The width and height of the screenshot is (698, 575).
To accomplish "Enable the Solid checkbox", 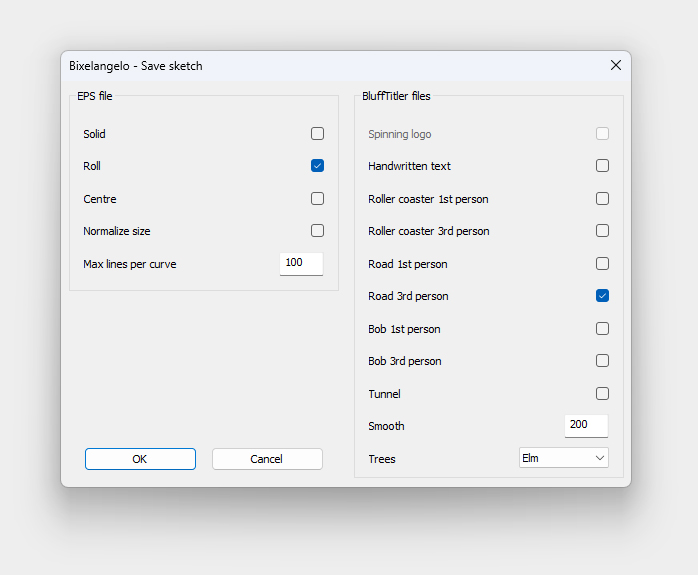I will coord(317,134).
